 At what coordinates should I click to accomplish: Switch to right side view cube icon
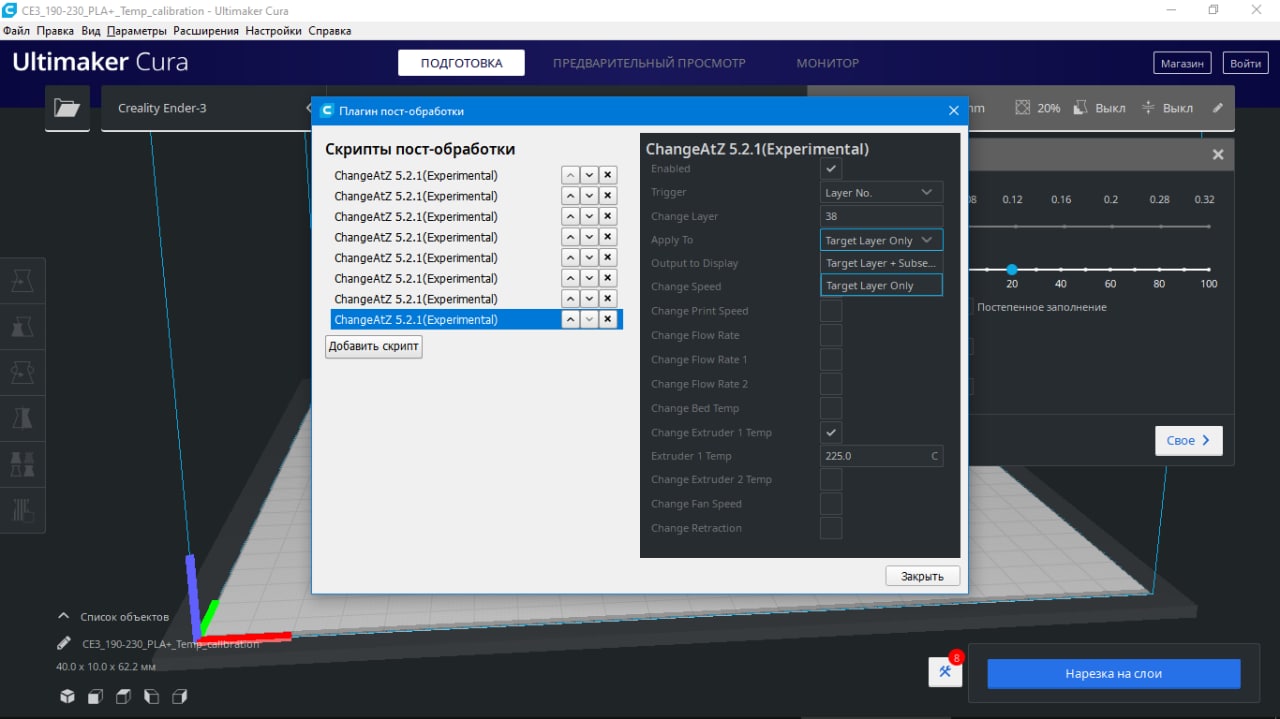coord(180,696)
